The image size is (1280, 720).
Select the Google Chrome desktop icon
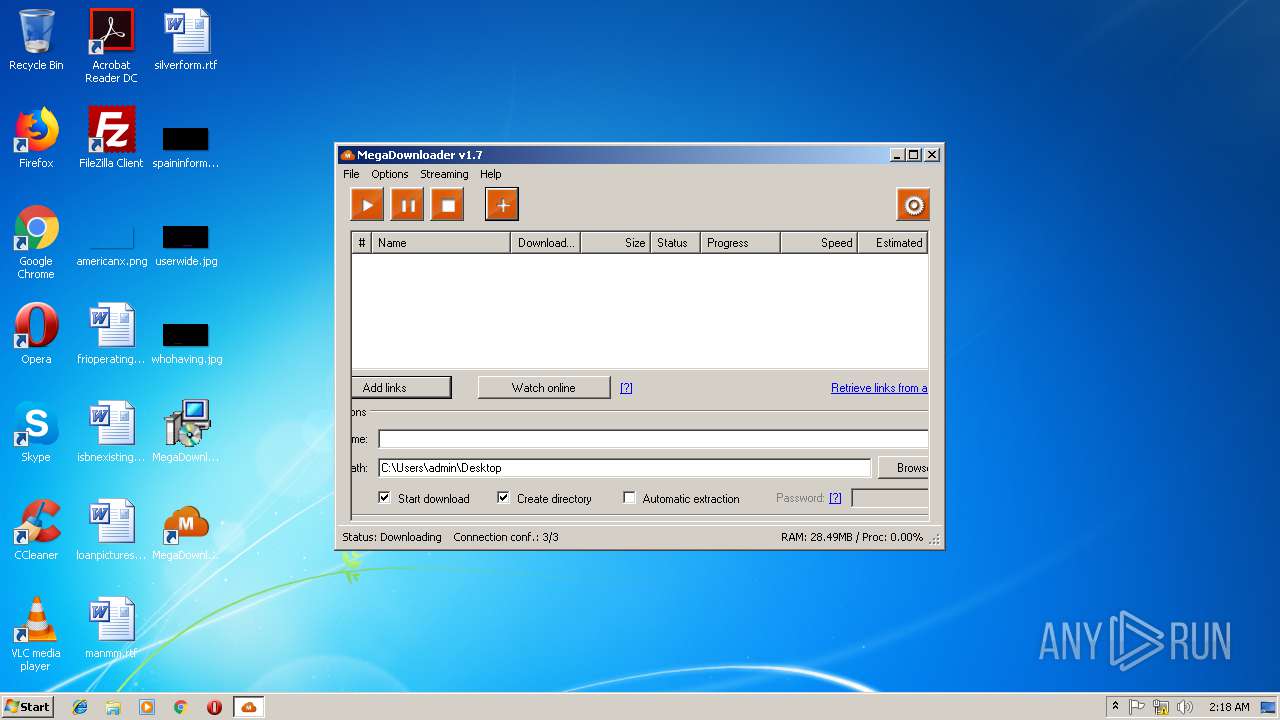pyautogui.click(x=36, y=243)
